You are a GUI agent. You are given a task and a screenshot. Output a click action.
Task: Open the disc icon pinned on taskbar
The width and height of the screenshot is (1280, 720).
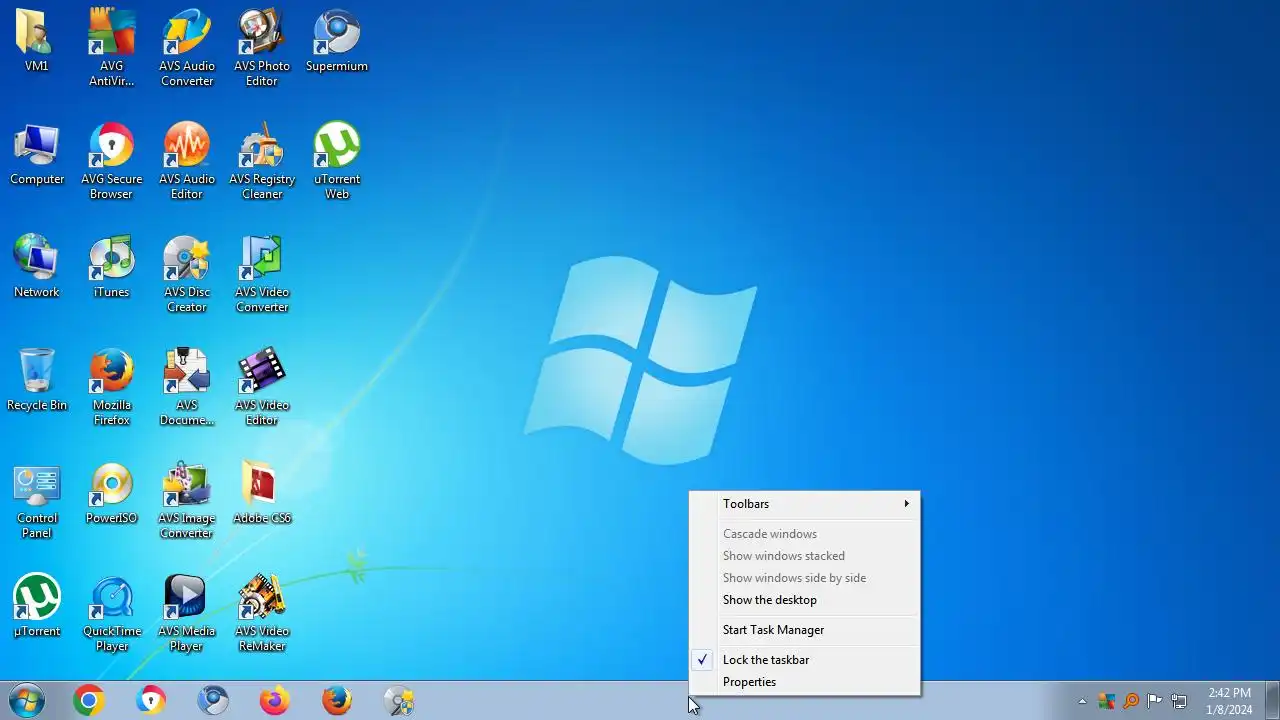(399, 701)
